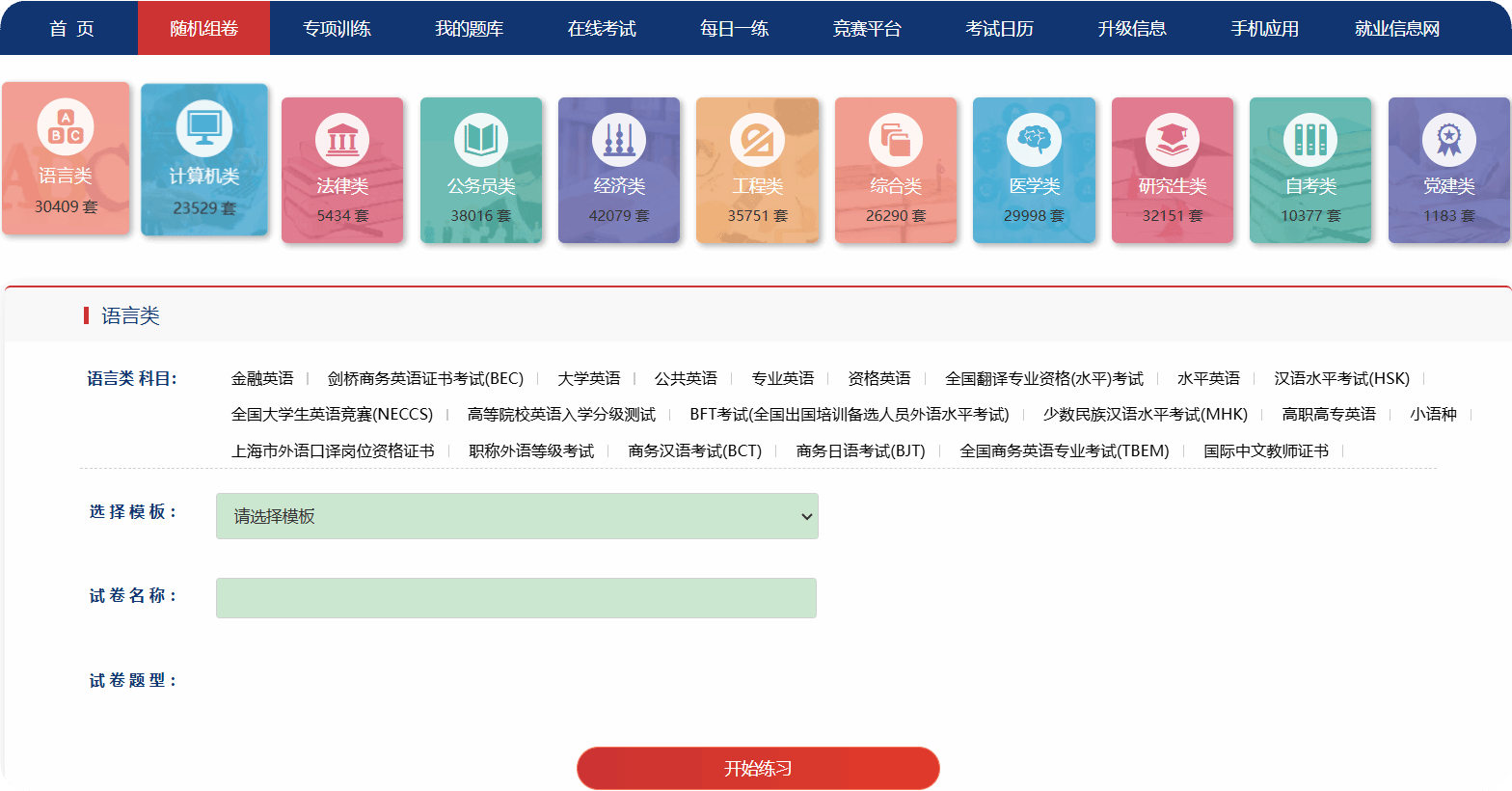This screenshot has width=1512, height=791.
Task: Click the 试卷名称 text input field
Action: point(516,598)
